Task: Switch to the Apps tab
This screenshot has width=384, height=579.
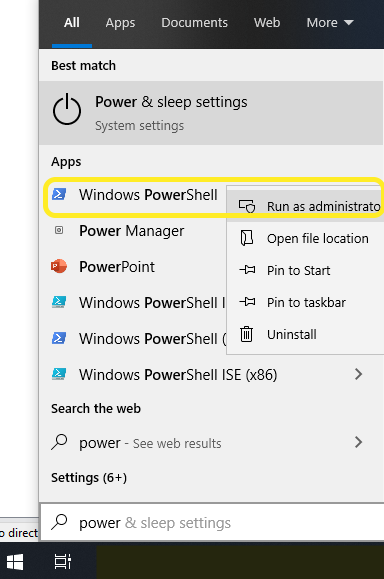Action: pos(120,23)
